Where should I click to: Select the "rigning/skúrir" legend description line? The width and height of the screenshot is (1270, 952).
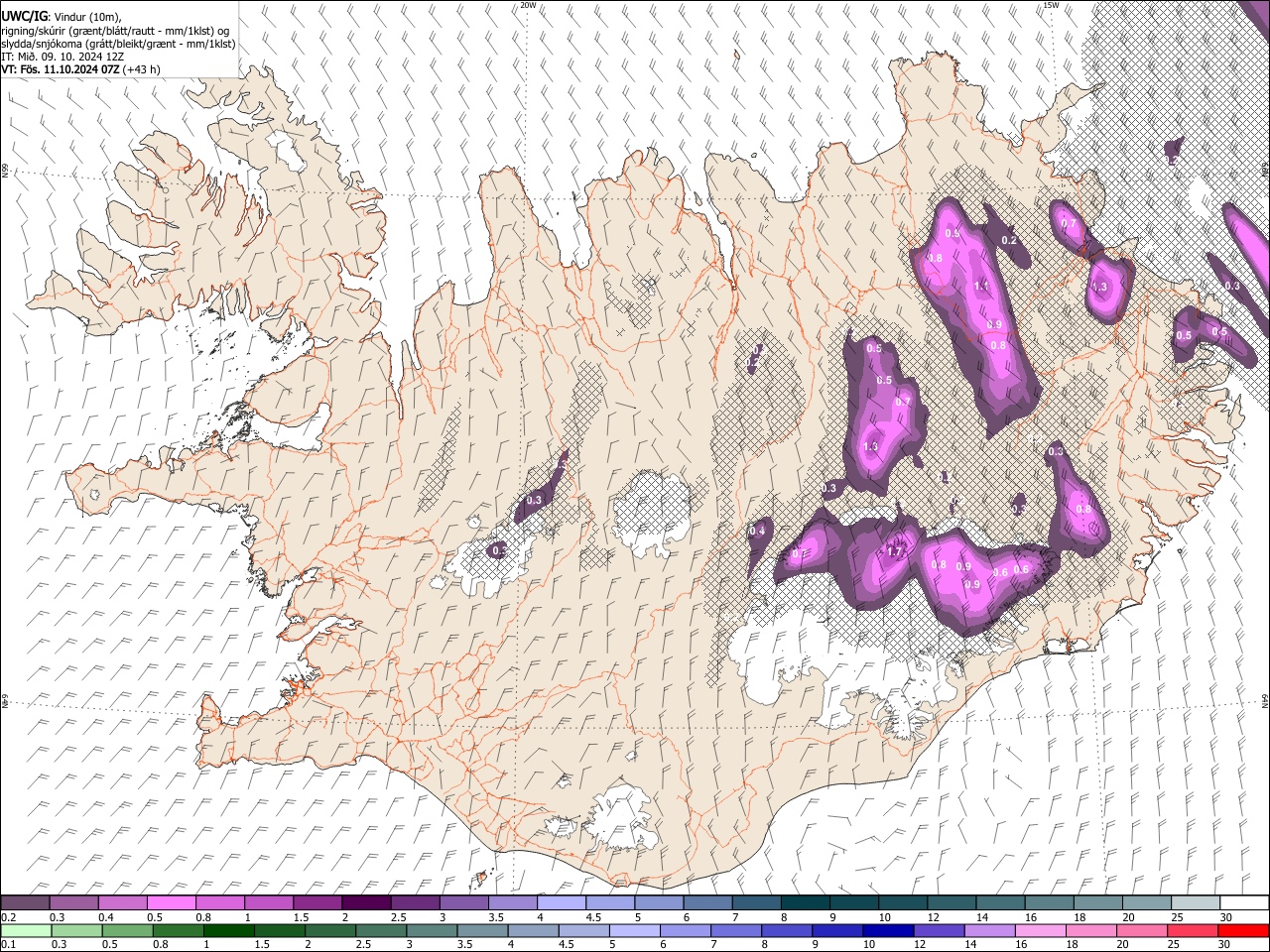(x=115, y=31)
